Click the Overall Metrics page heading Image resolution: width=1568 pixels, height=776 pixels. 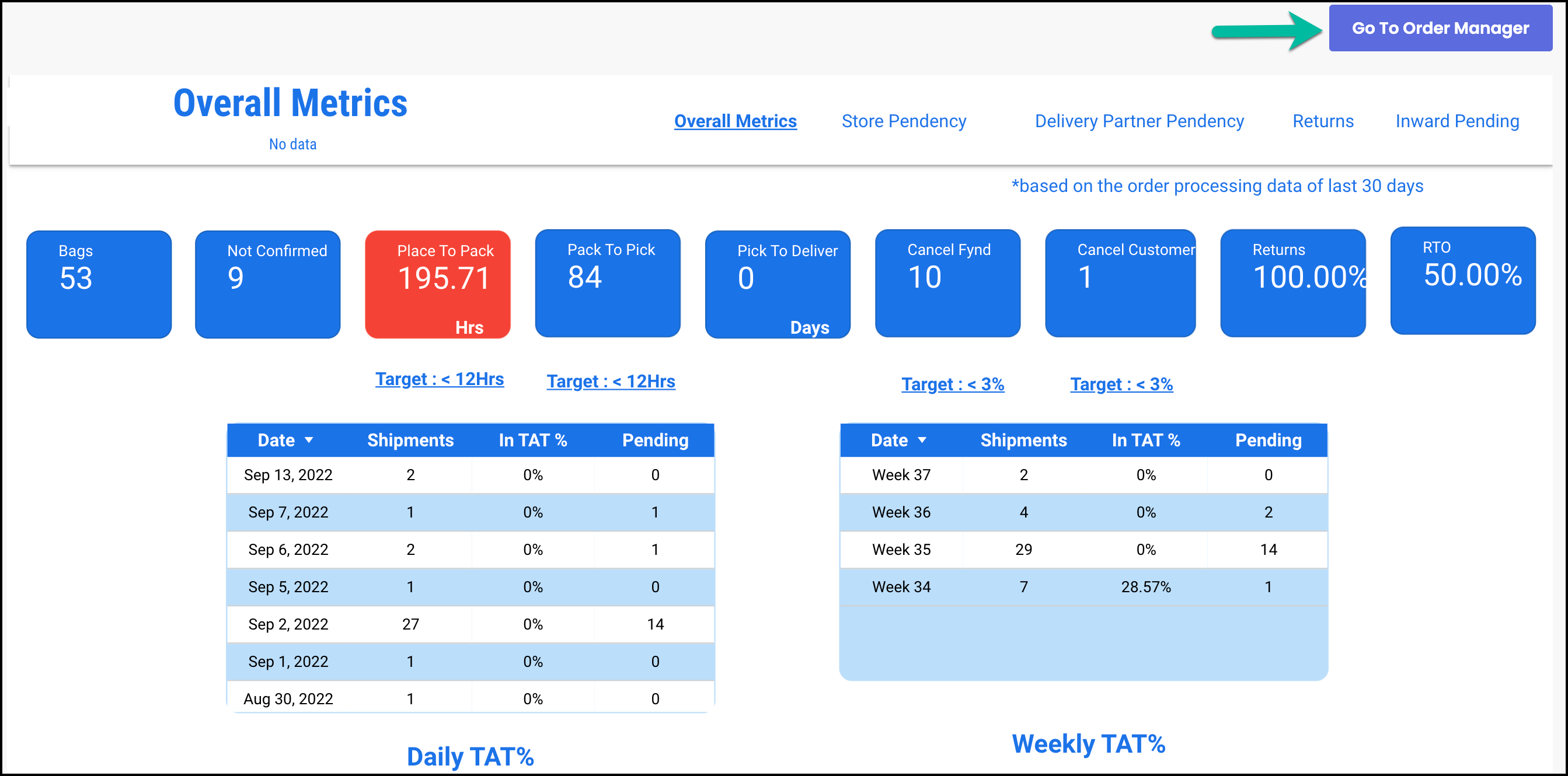coord(290,102)
